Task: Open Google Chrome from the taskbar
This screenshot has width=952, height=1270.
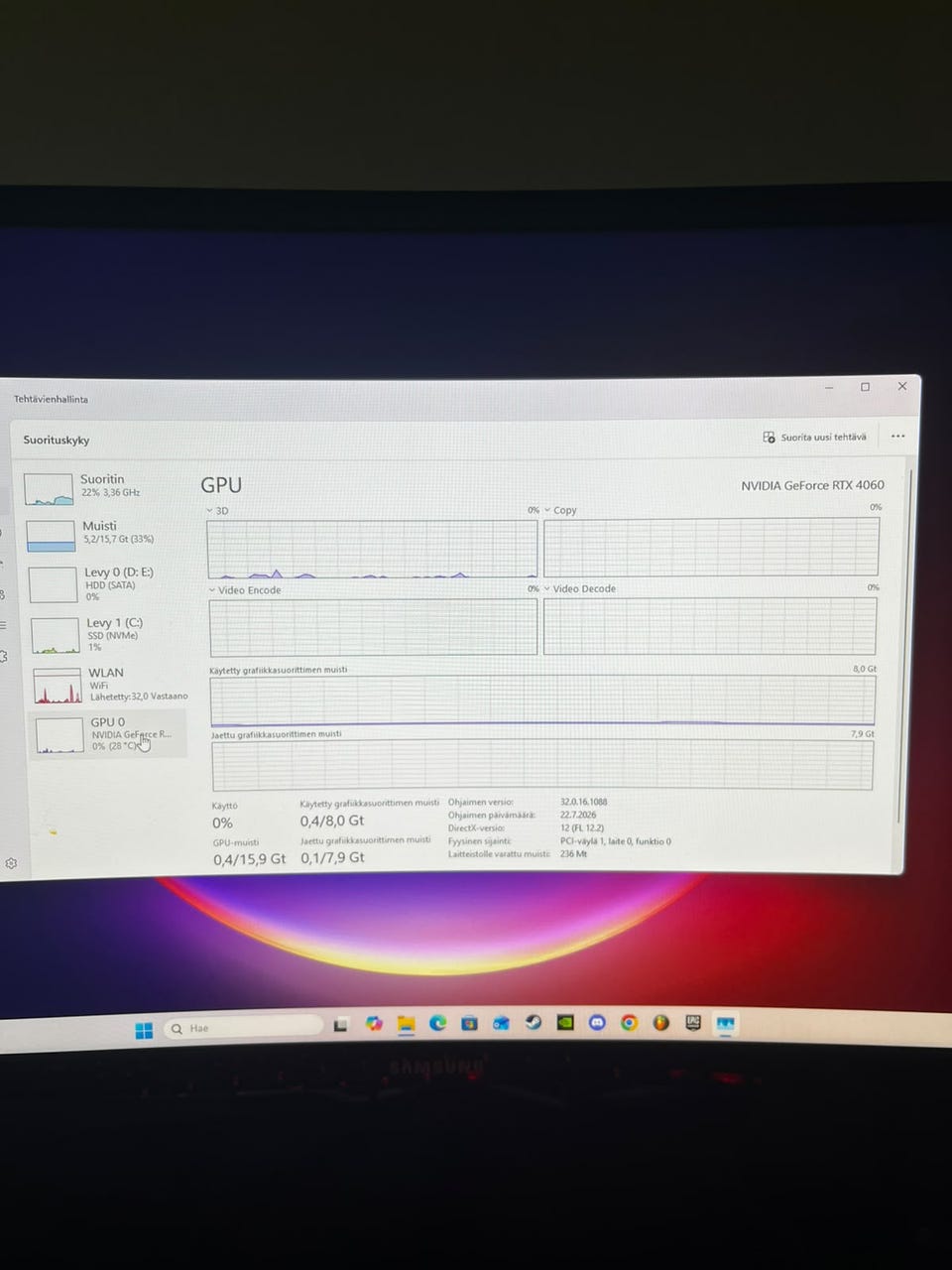Action: point(629,1022)
